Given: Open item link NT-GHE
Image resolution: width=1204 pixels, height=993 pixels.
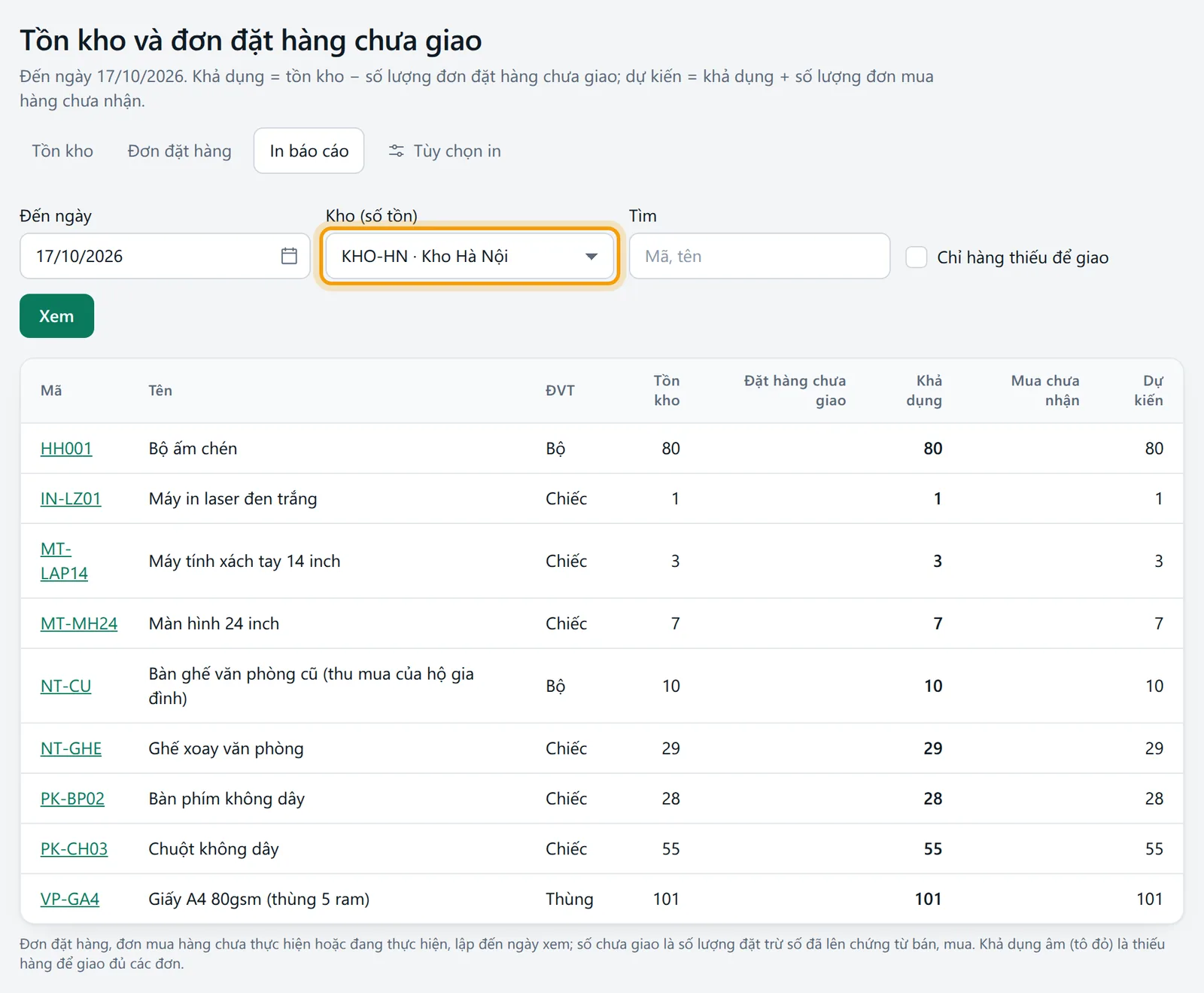Looking at the screenshot, I should click(x=71, y=749).
